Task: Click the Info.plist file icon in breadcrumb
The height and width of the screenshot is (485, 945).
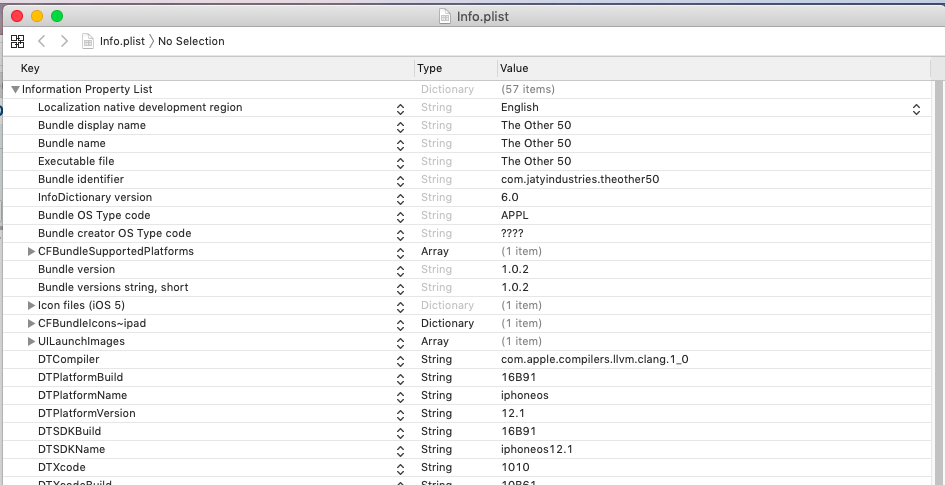Action: (x=89, y=41)
